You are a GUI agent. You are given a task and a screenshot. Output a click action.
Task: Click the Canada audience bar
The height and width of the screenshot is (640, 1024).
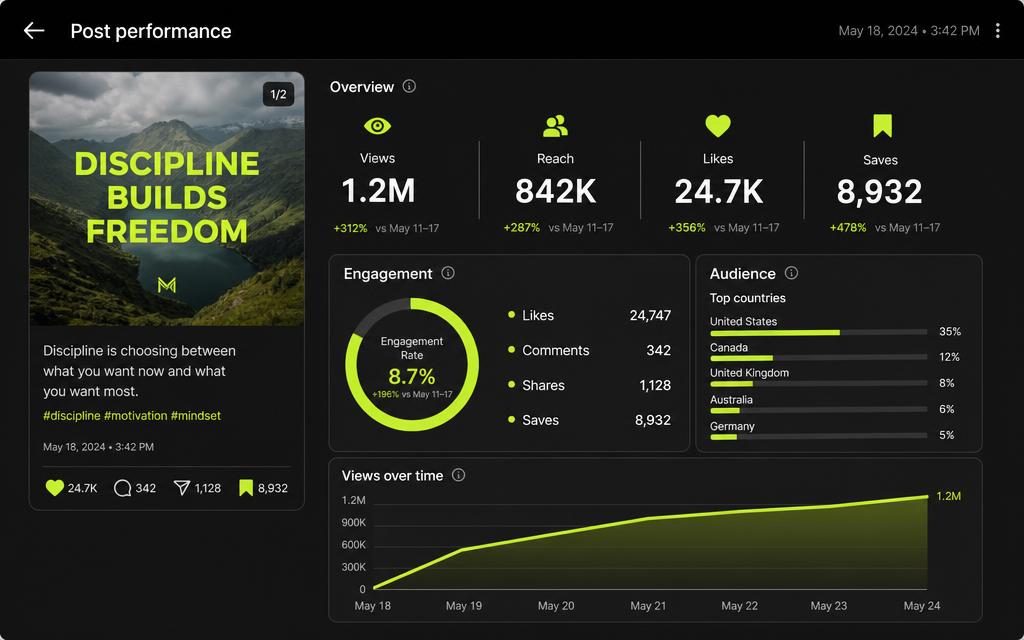(x=818, y=358)
